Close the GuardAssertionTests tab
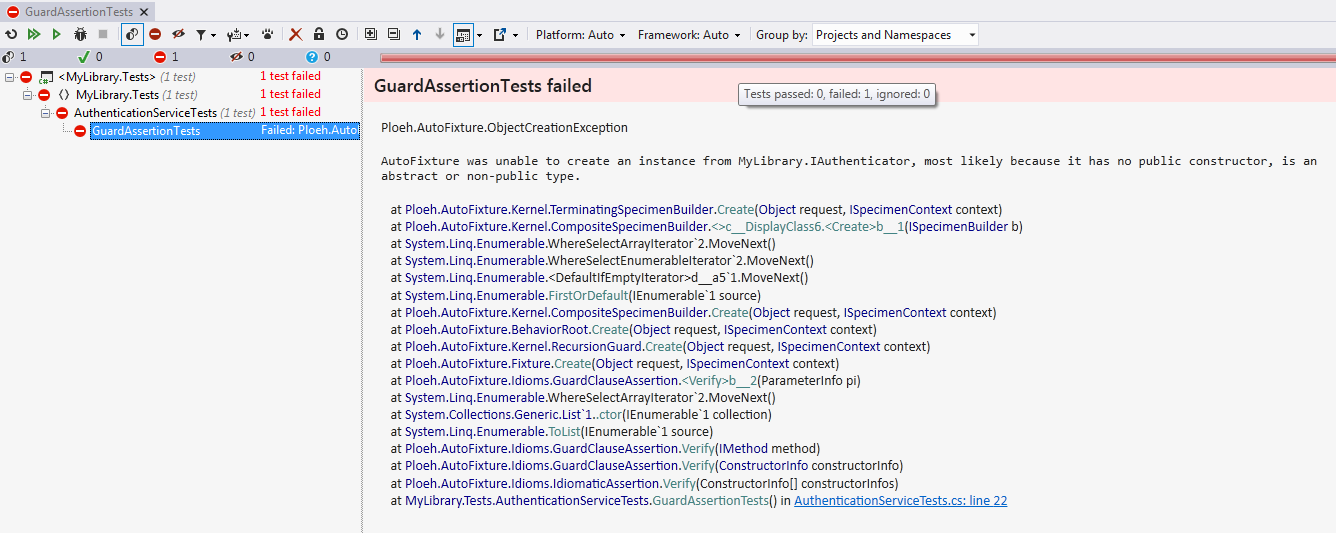Viewport: 1336px width, 533px height. tap(145, 12)
